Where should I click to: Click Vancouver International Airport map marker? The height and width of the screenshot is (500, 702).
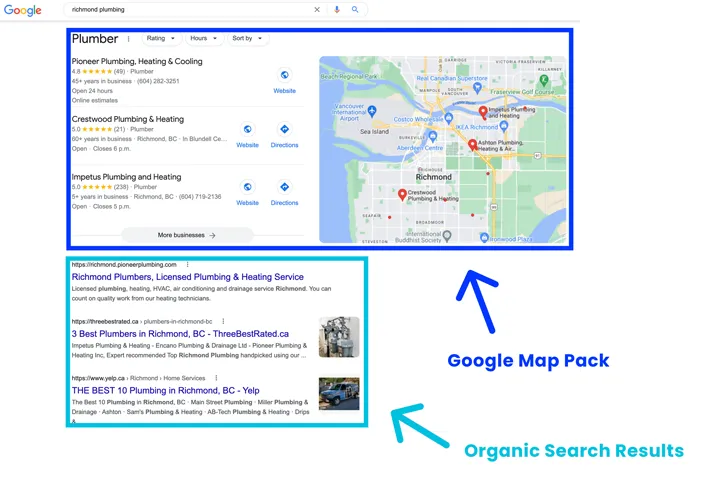(372, 111)
